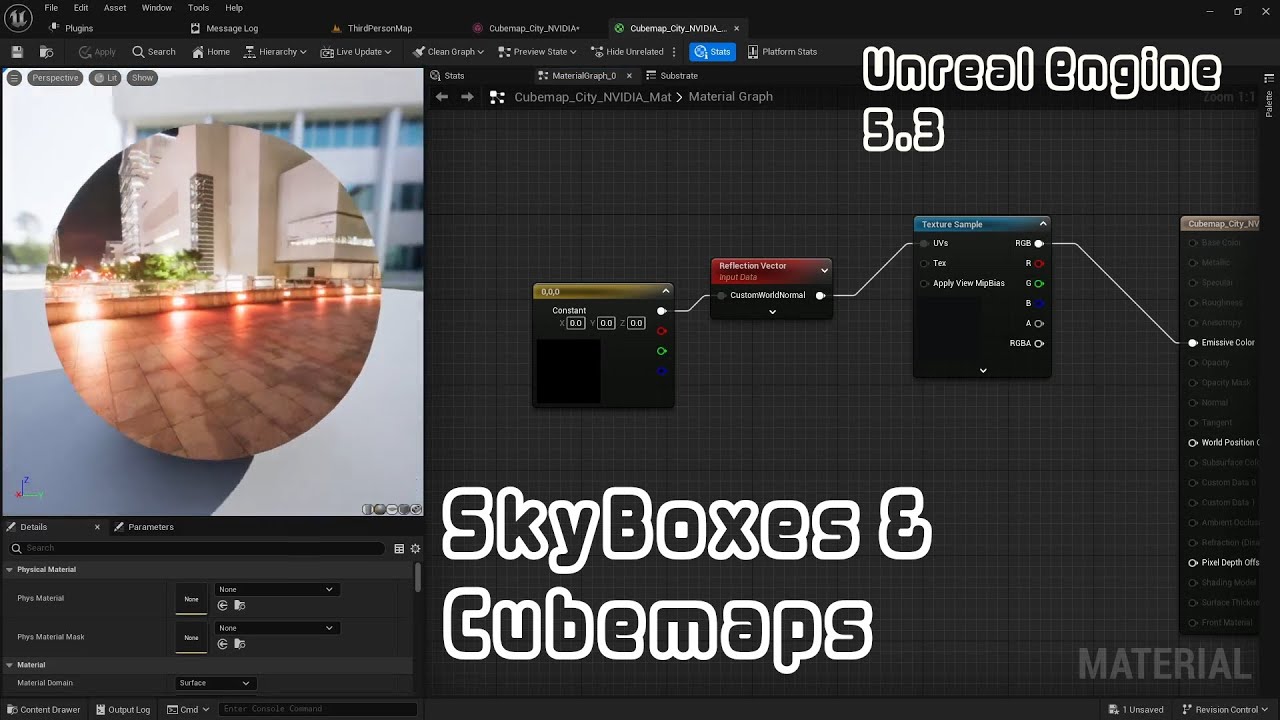Click Texture Sample UVs input pin
Image resolution: width=1280 pixels, height=720 pixels.
coord(924,243)
